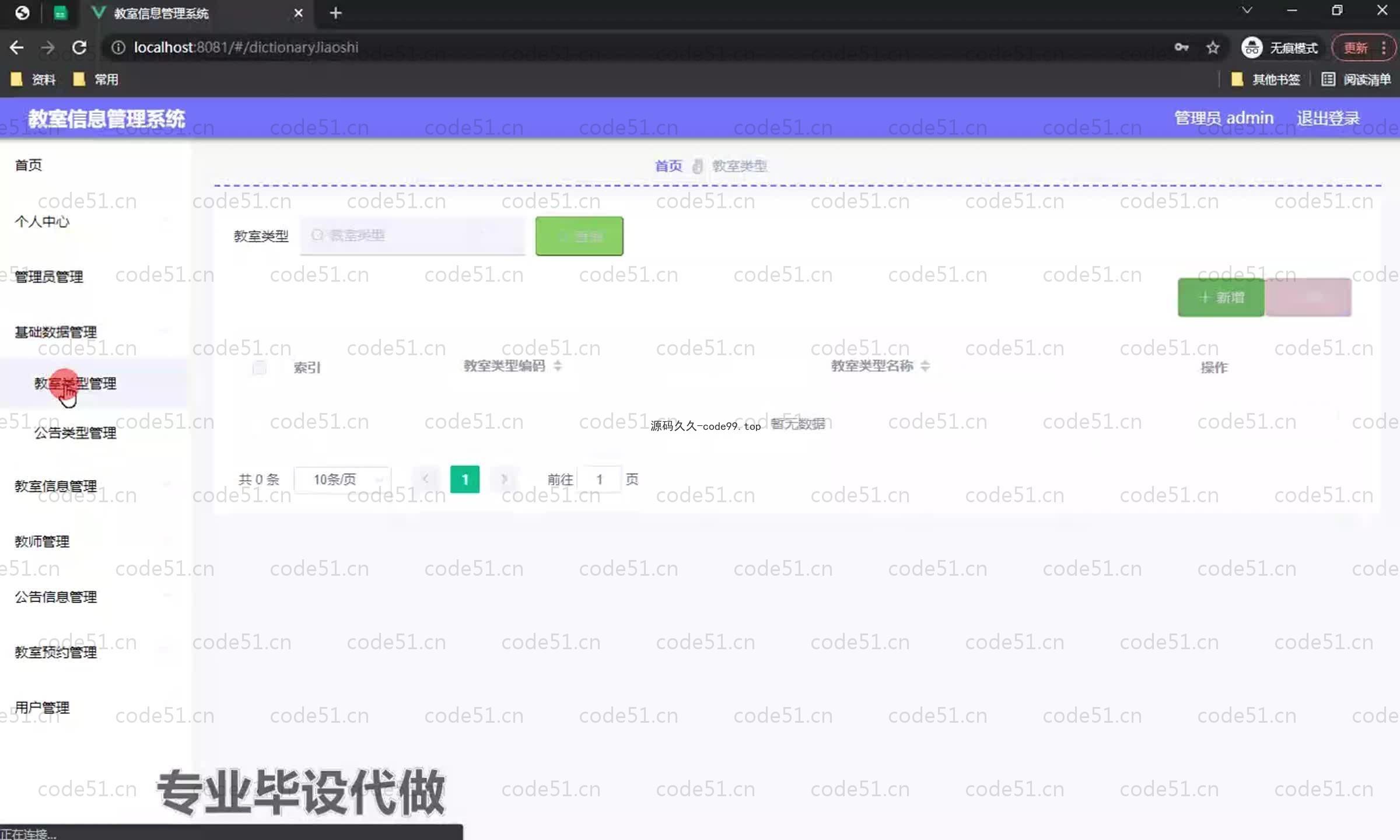Focus the go-to page number input
The width and height of the screenshot is (1400, 840).
tap(599, 480)
